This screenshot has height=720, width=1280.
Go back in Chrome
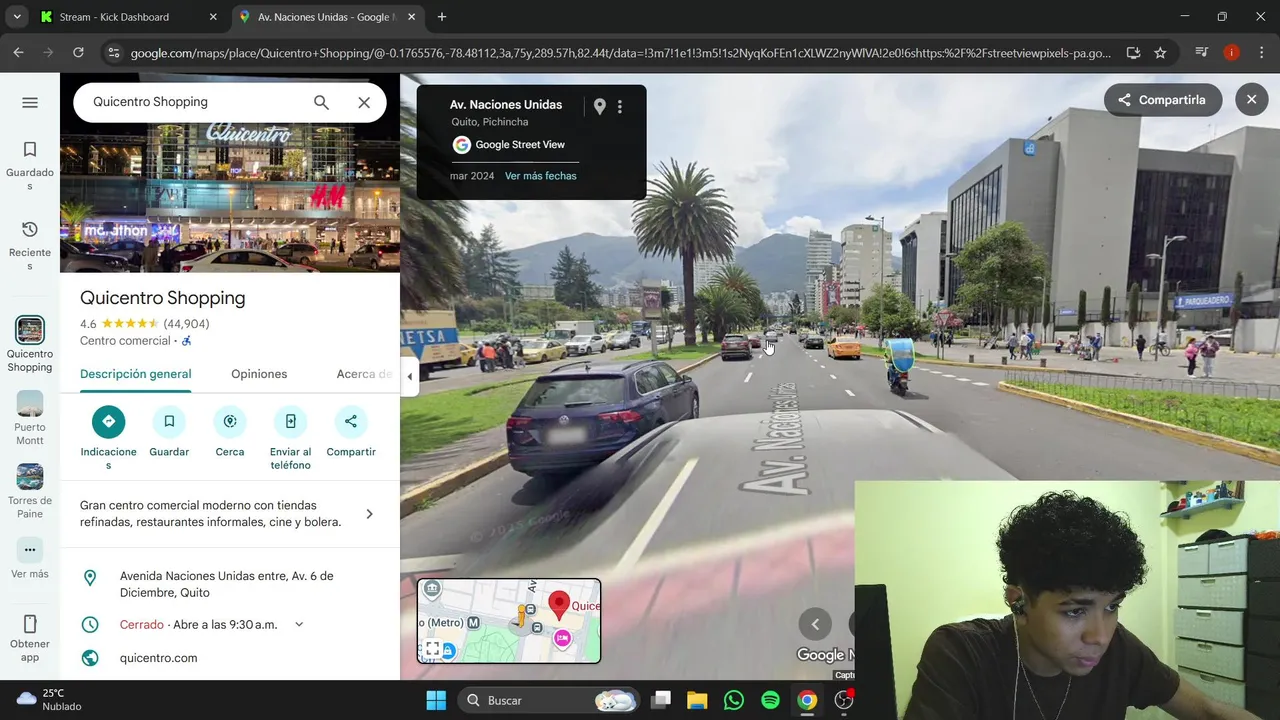(x=18, y=53)
